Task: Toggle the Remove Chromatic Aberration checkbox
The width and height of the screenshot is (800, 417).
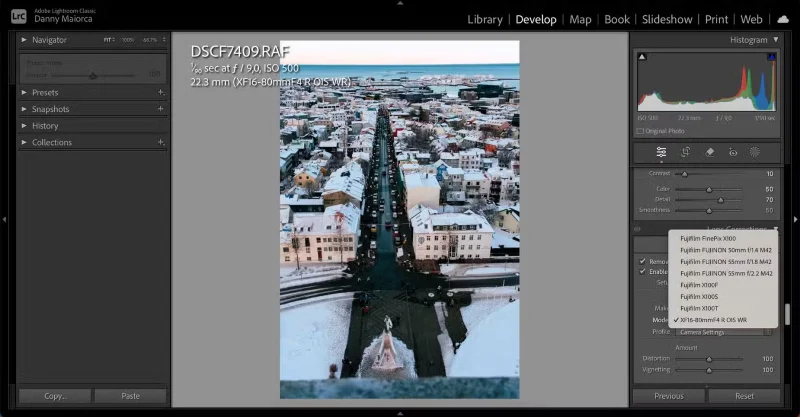Action: point(642,261)
